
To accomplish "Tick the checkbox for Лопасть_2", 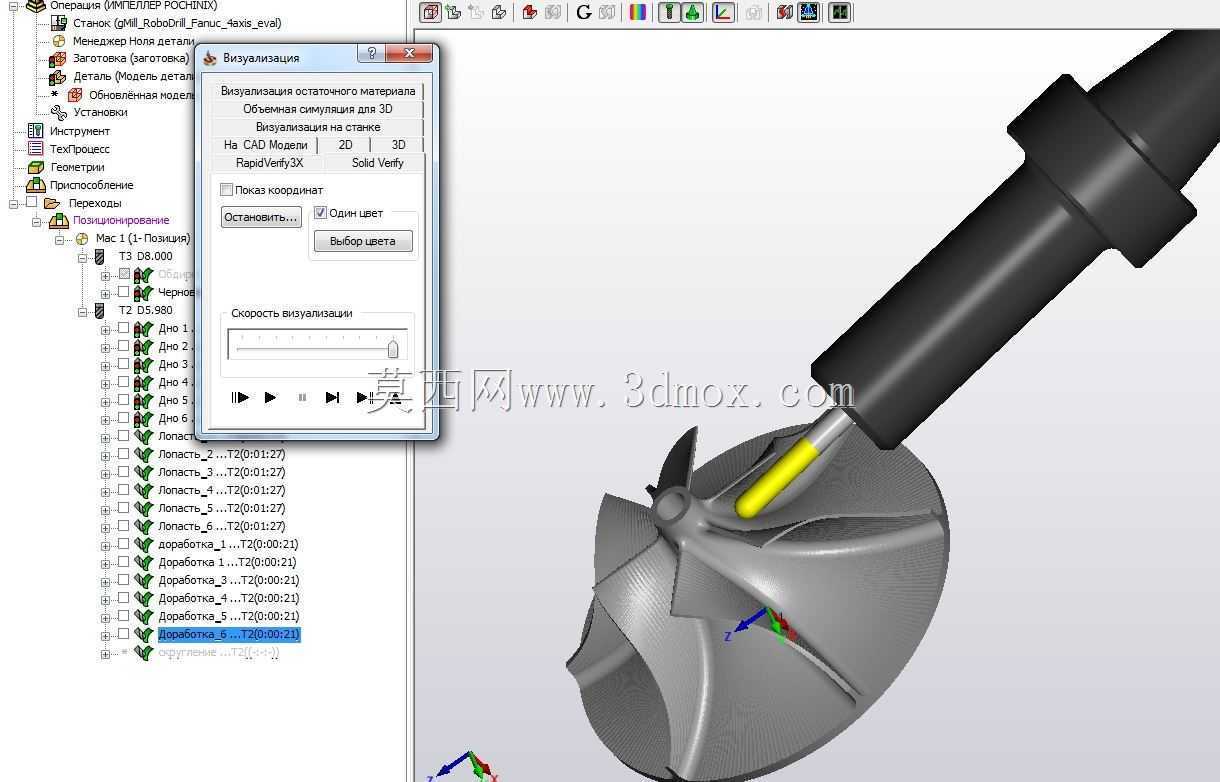I will pyautogui.click(x=123, y=454).
